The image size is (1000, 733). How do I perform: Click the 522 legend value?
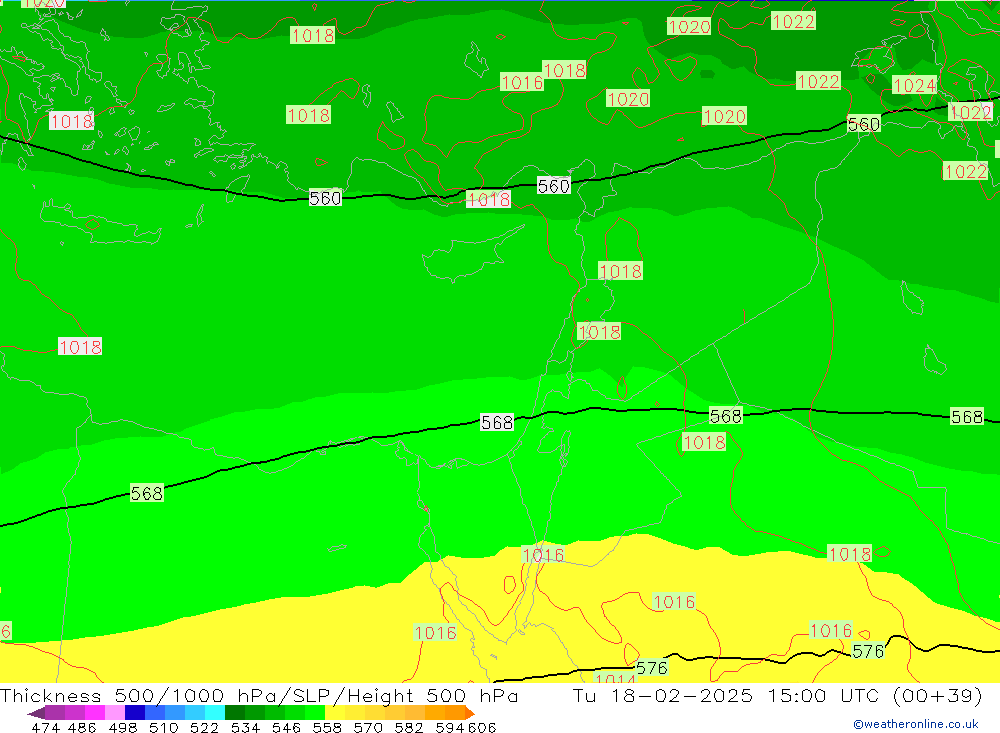tap(204, 727)
